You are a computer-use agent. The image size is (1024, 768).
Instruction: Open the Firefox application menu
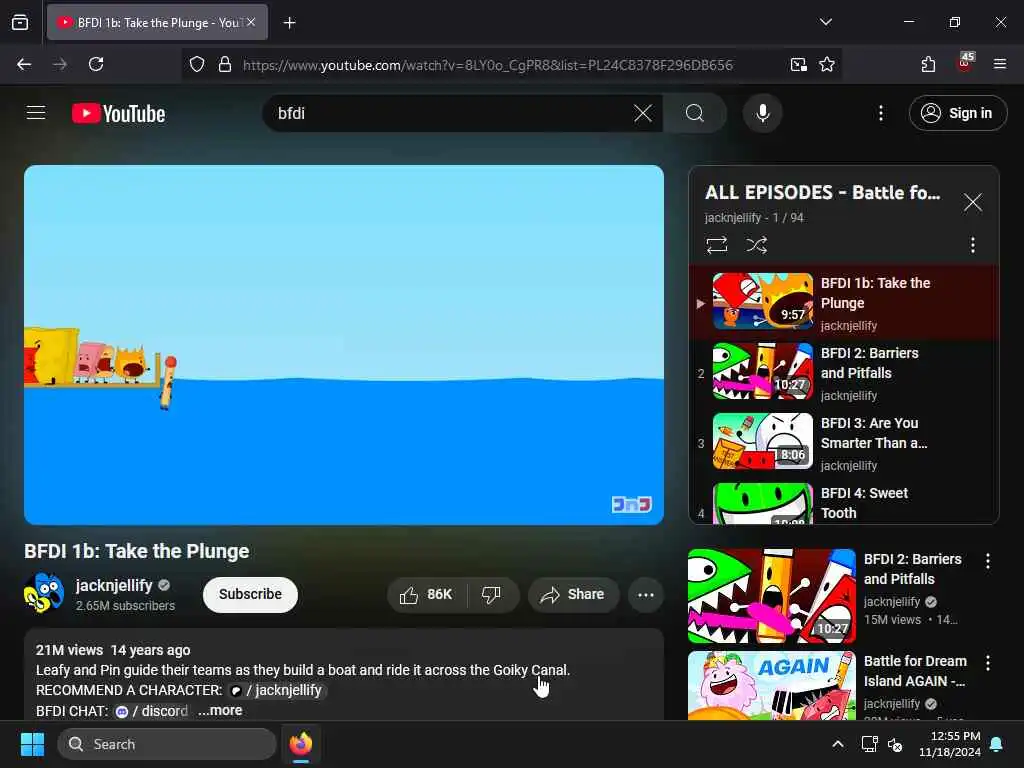click(x=999, y=64)
